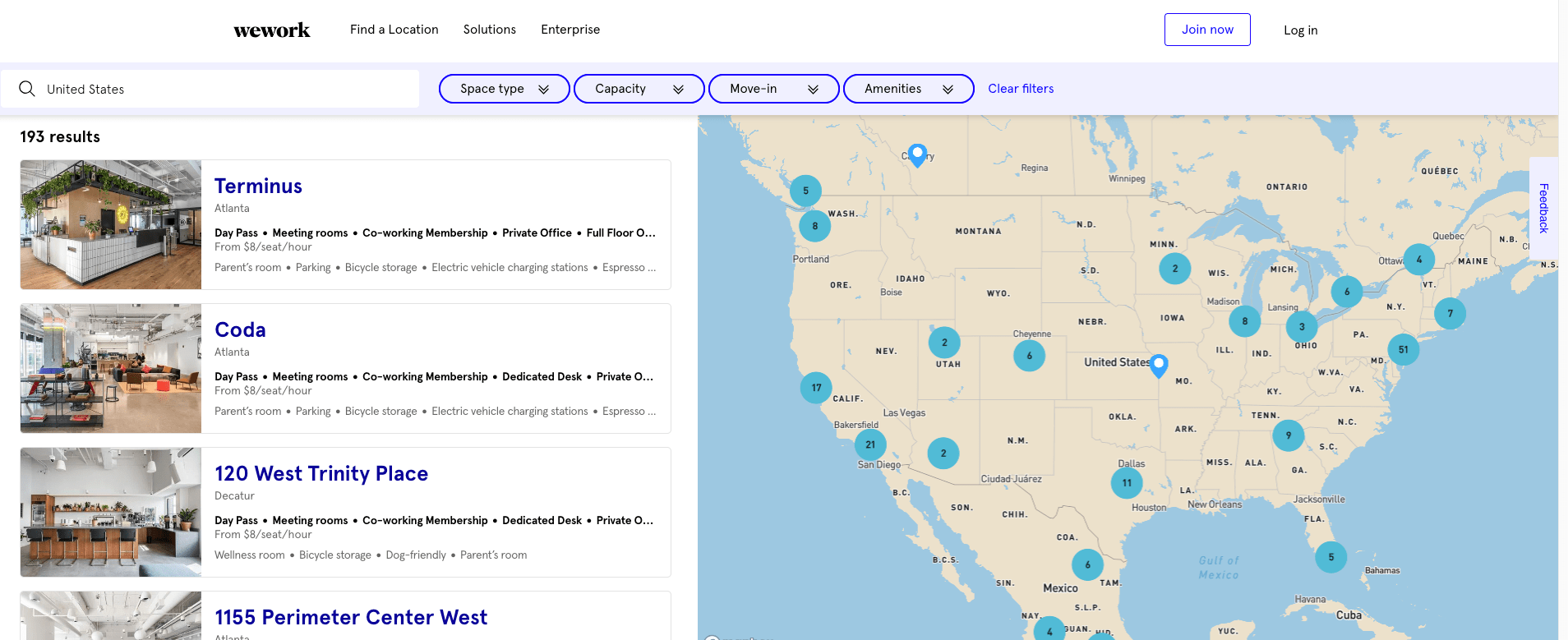Open map cluster 3 in Ohio

[1302, 327]
